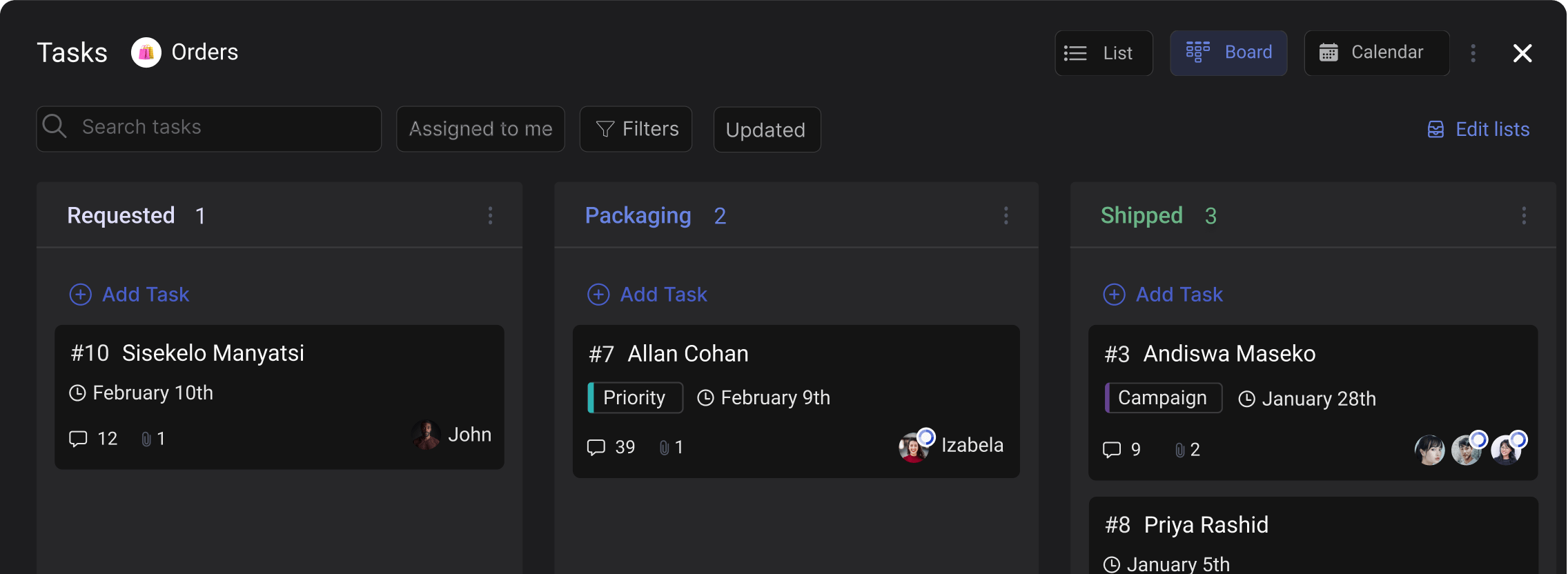Switch to Calendar view
The width and height of the screenshot is (1568, 574).
(x=1376, y=52)
